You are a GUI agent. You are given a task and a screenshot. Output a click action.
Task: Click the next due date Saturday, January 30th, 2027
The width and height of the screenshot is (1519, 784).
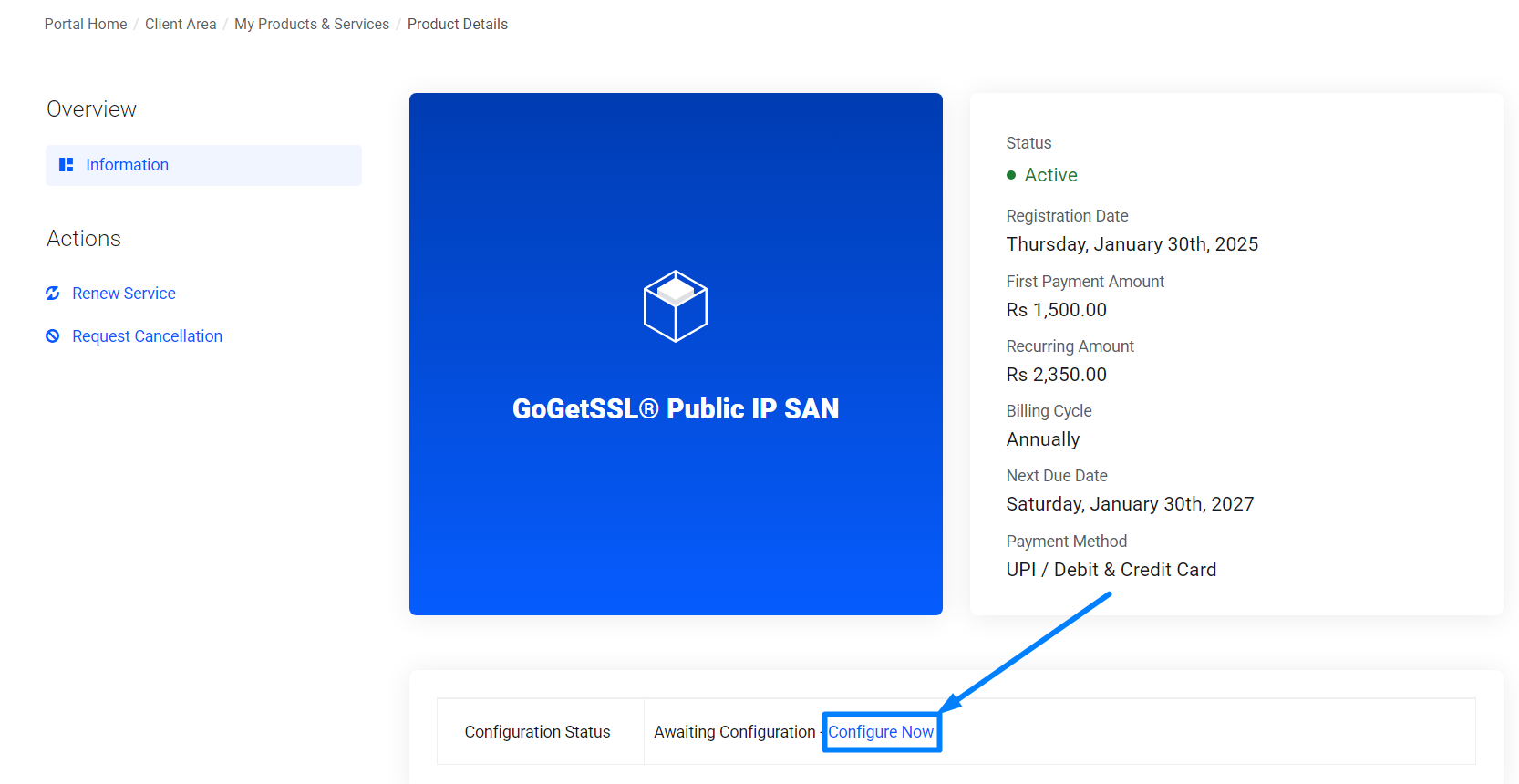pyautogui.click(x=1131, y=504)
